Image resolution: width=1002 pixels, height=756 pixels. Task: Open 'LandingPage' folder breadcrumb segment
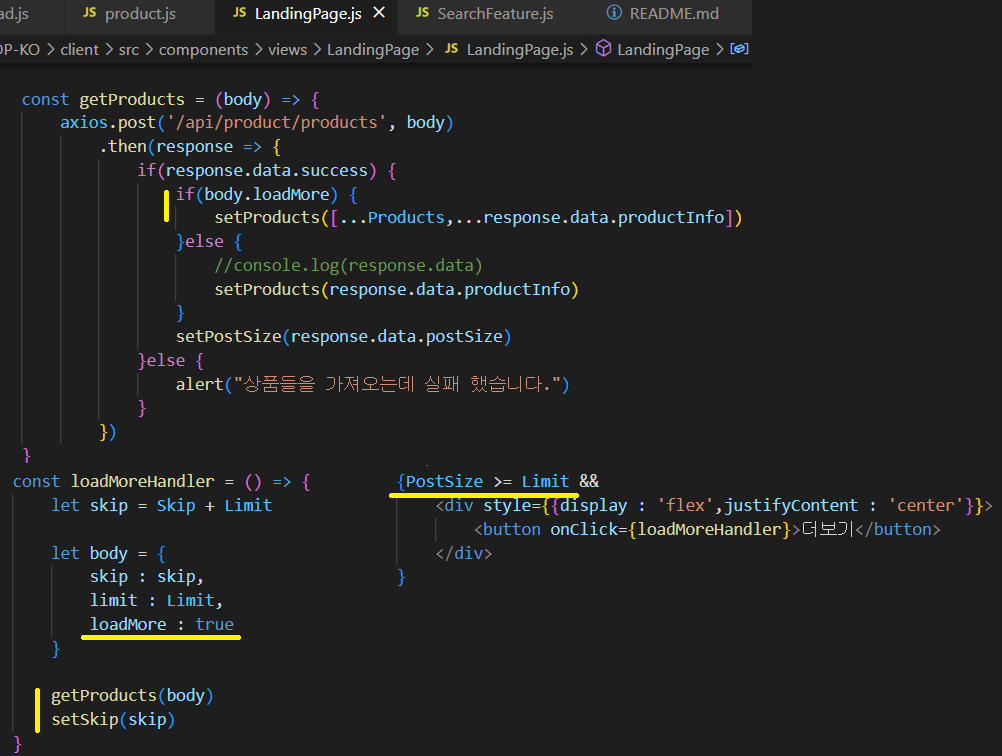pyautogui.click(x=373, y=49)
